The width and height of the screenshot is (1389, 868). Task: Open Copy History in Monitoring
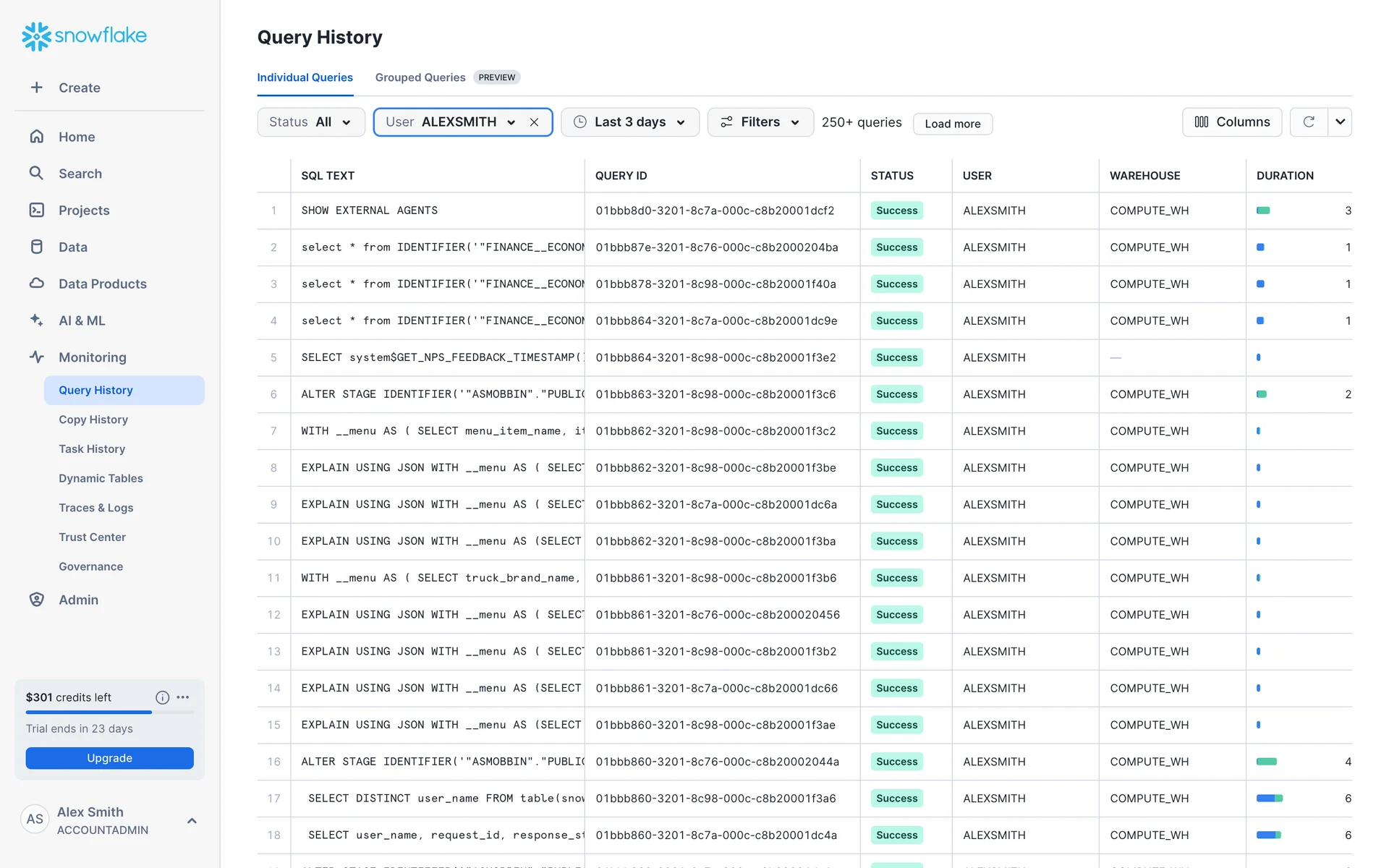pos(93,420)
